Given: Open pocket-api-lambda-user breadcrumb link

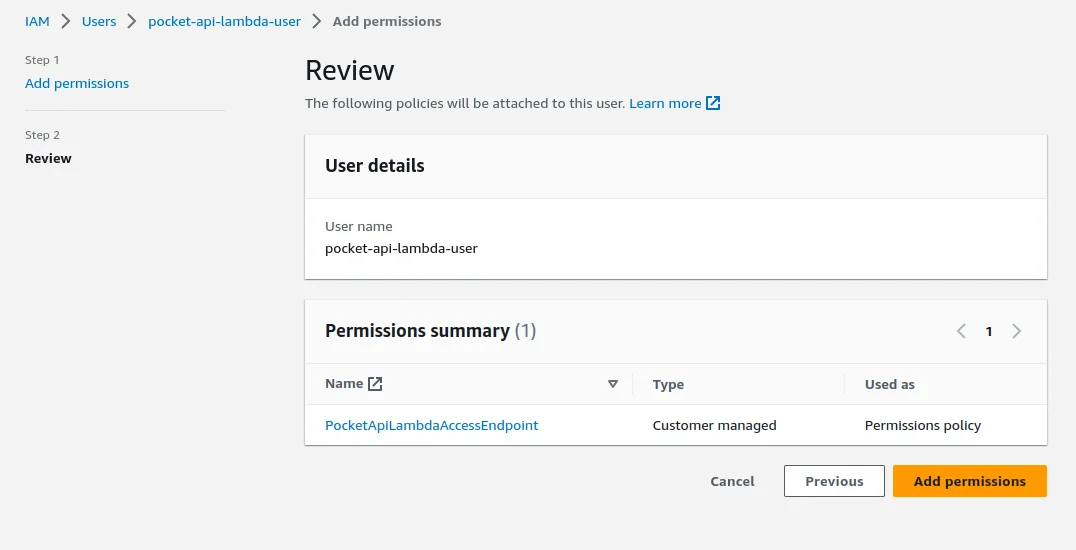Looking at the screenshot, I should (224, 21).
